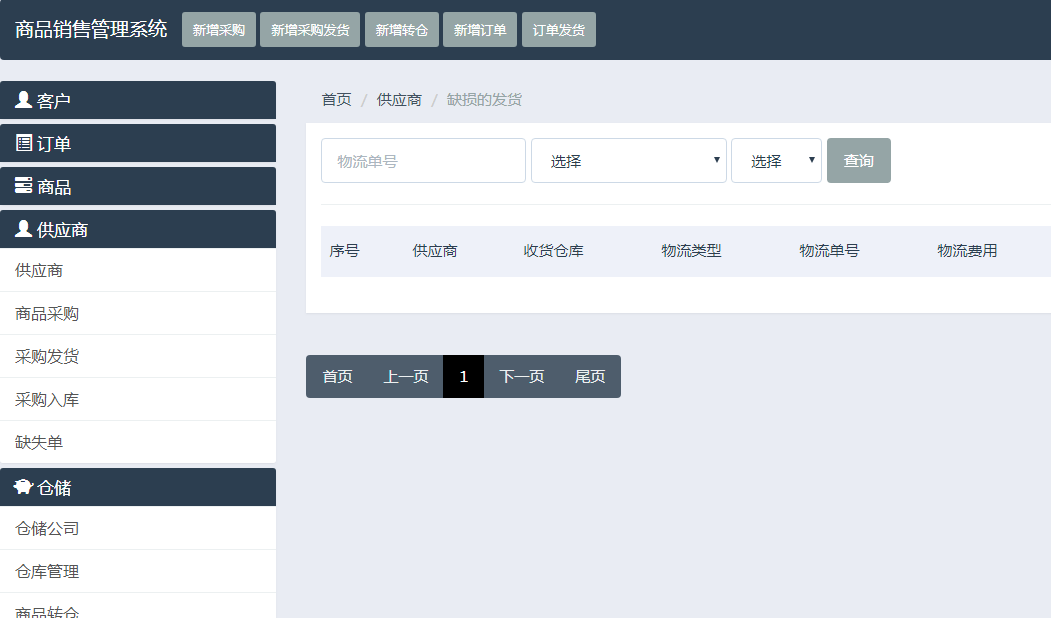
Task: Open 商品采购 in the sidebar
Action: coord(47,314)
